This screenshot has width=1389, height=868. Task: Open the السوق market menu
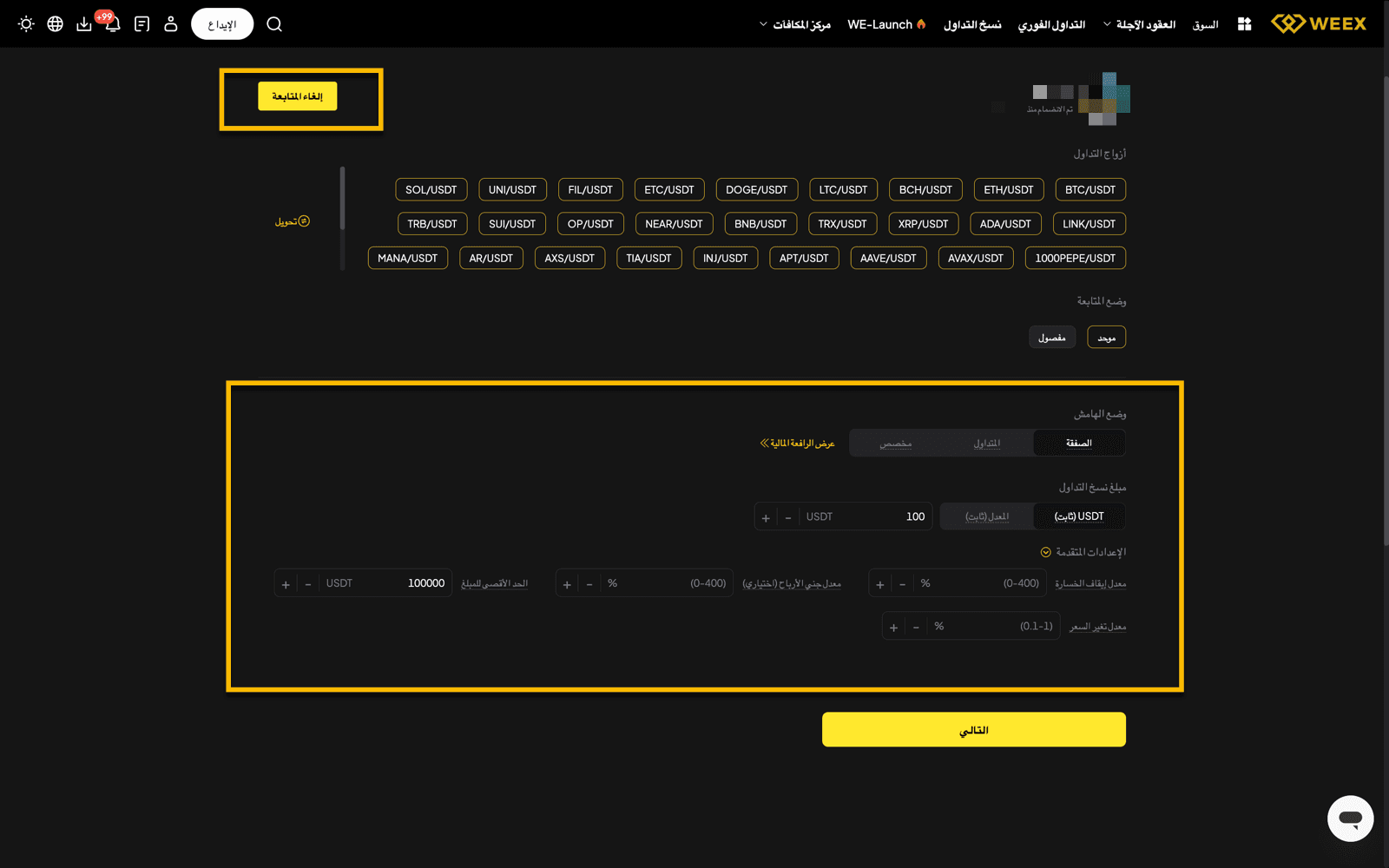1205,24
